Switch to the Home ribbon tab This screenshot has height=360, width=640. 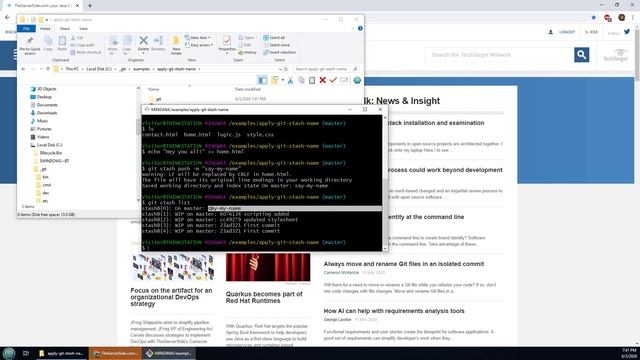[x=45, y=29]
